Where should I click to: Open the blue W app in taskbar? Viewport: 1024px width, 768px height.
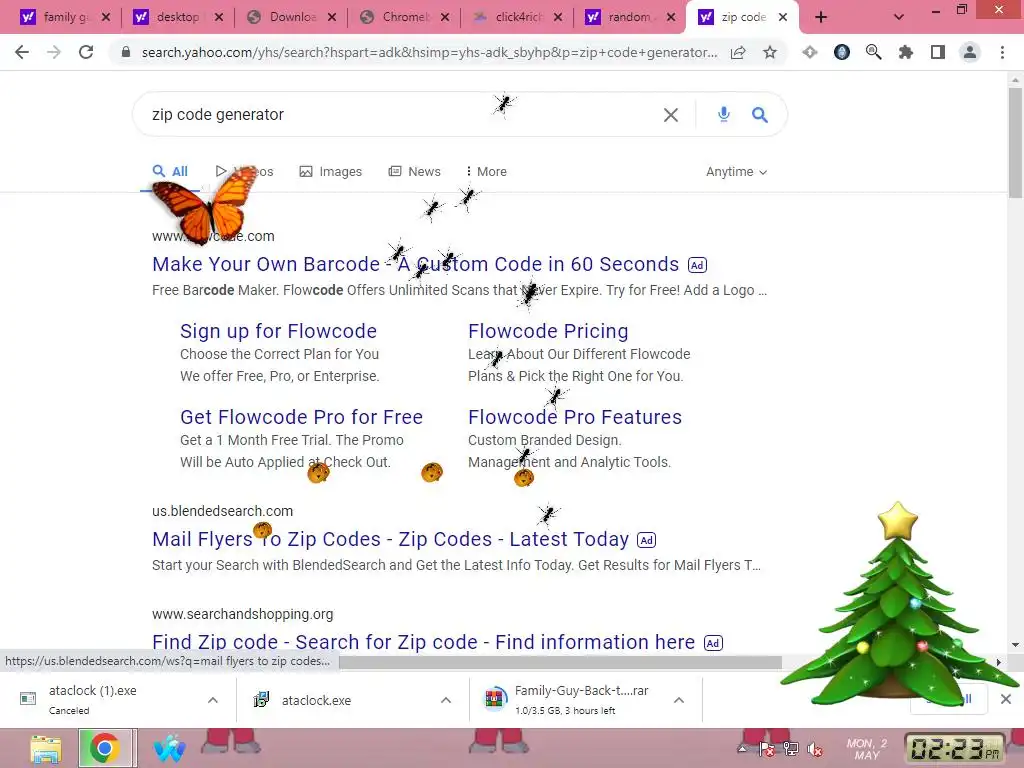(x=170, y=748)
